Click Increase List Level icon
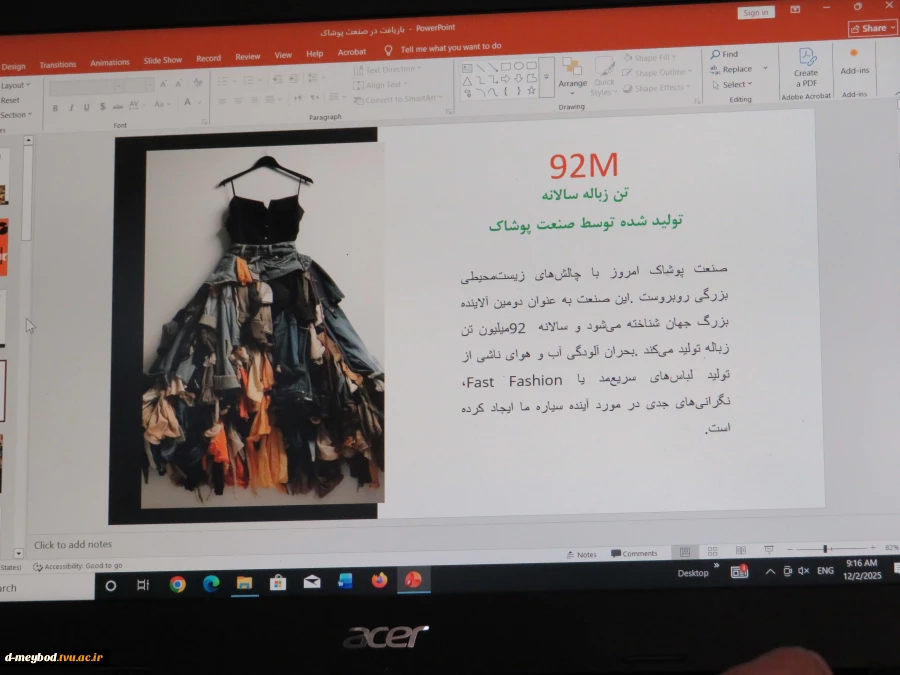 [x=294, y=79]
